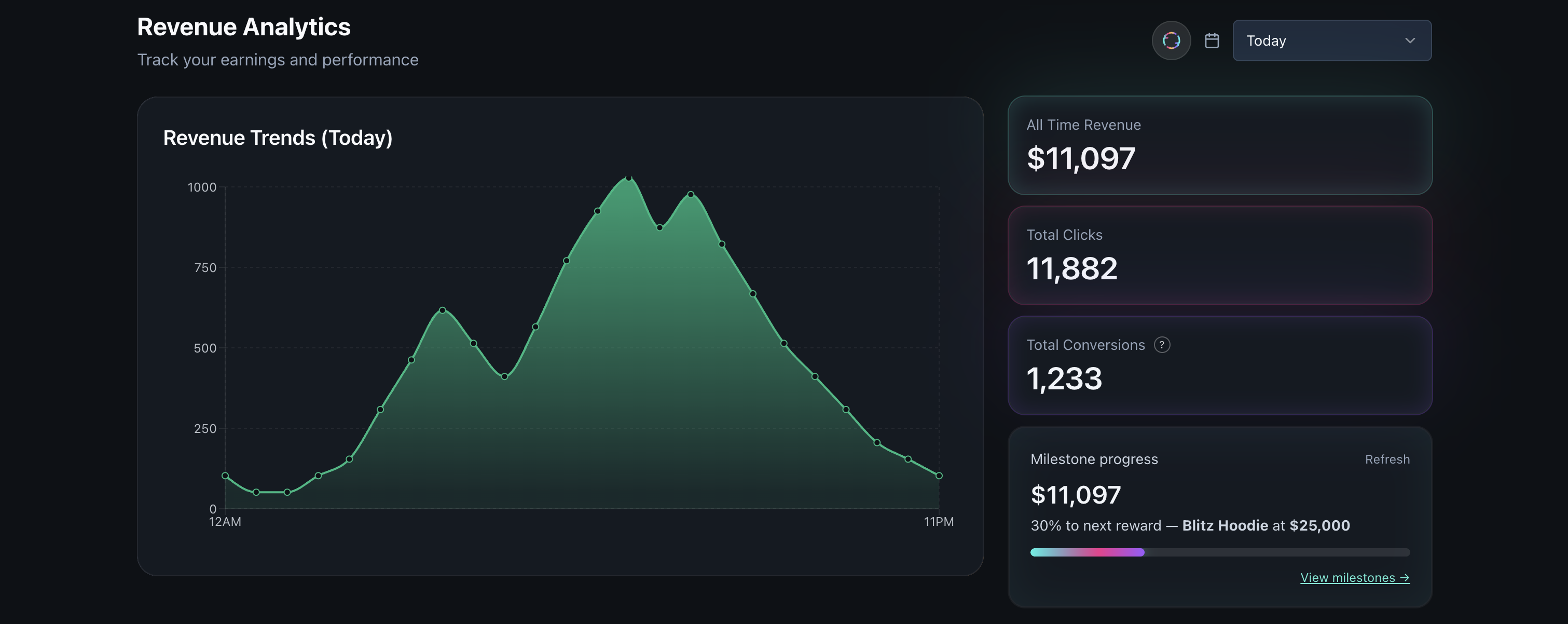Screen dimensions: 1568x624
Task: Open the View milestones link
Action: 1355,578
